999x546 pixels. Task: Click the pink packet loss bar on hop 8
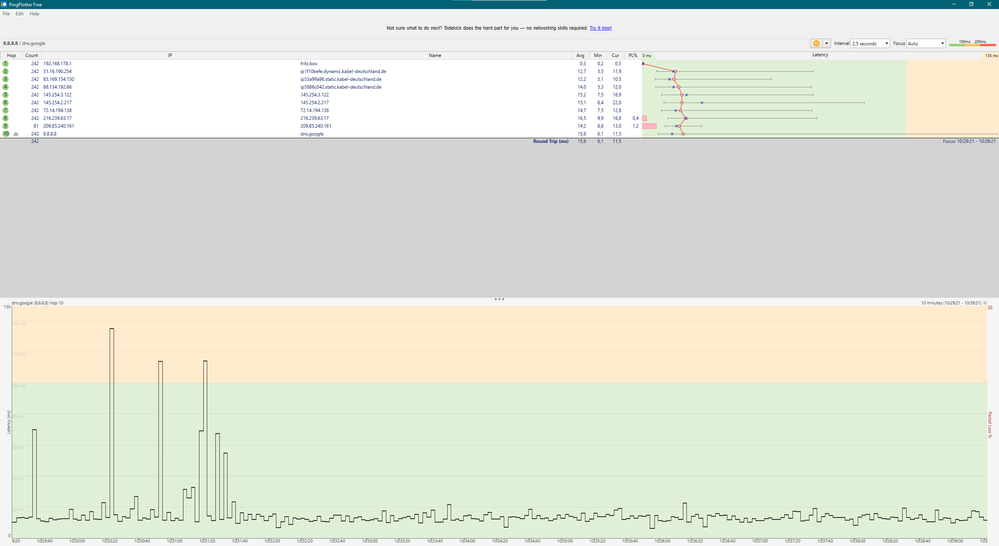click(645, 118)
